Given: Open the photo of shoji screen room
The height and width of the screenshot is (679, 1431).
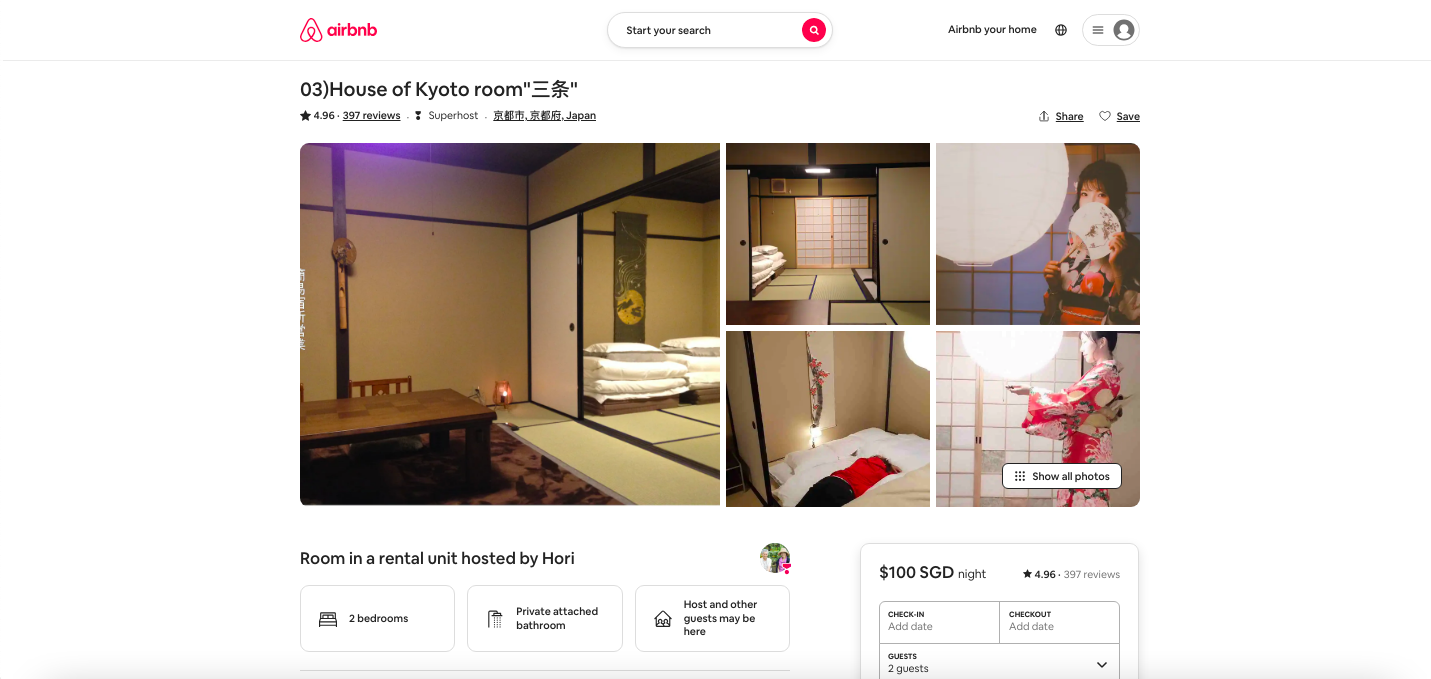Looking at the screenshot, I should tap(828, 234).
